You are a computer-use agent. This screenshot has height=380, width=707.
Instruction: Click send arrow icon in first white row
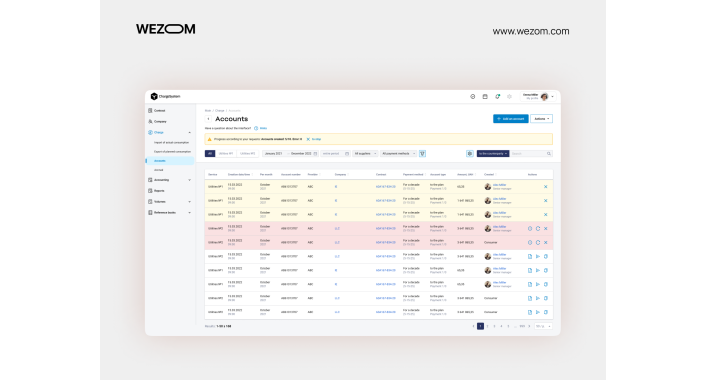(538, 256)
